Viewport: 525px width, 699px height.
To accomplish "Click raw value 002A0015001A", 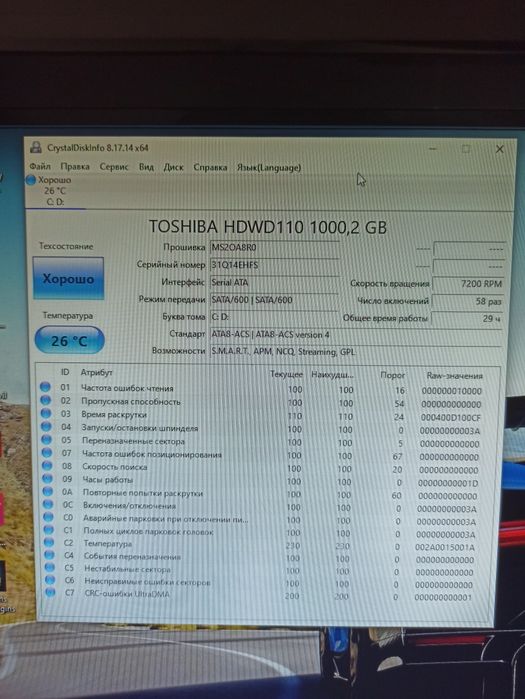I will [444, 547].
